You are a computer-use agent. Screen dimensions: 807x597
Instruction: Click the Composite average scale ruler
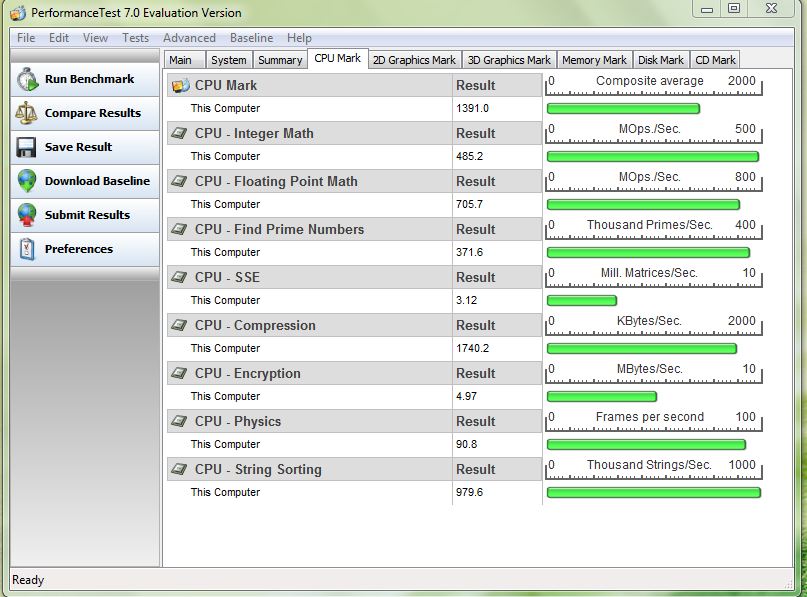coord(654,85)
